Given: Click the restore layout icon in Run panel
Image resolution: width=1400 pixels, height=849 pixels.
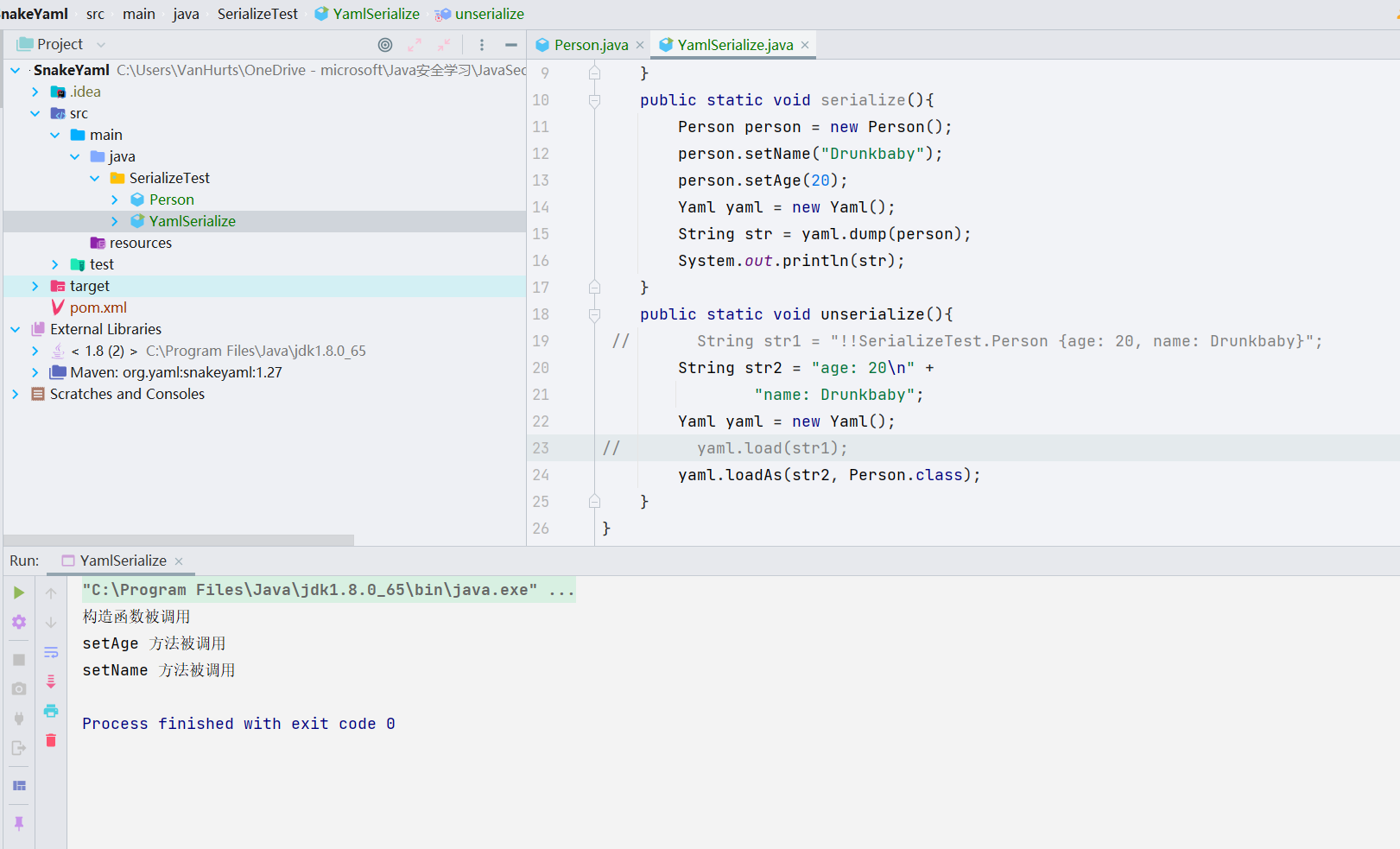Looking at the screenshot, I should pyautogui.click(x=19, y=785).
